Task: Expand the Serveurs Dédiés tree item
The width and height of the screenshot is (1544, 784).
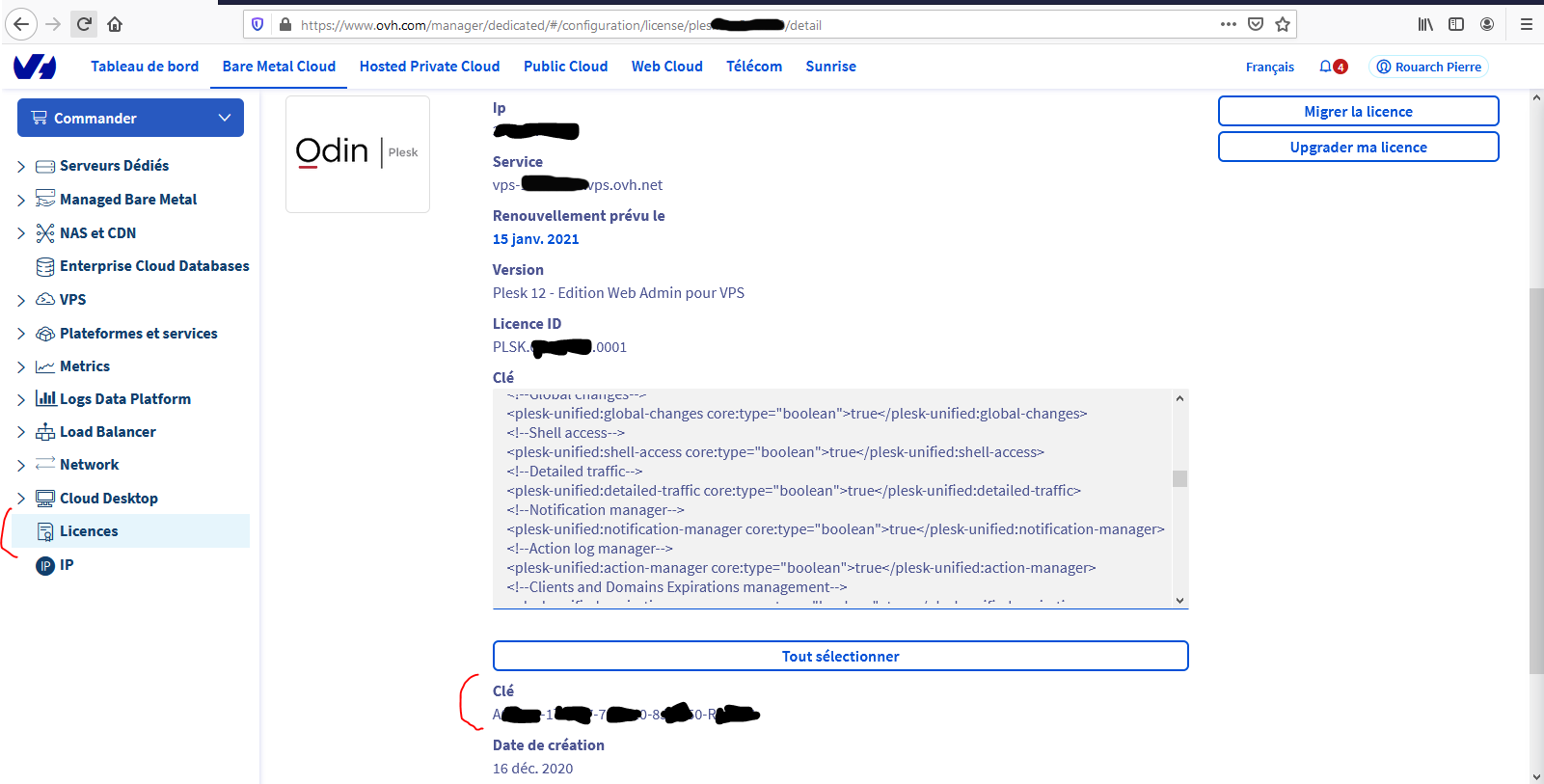Action: [21, 167]
